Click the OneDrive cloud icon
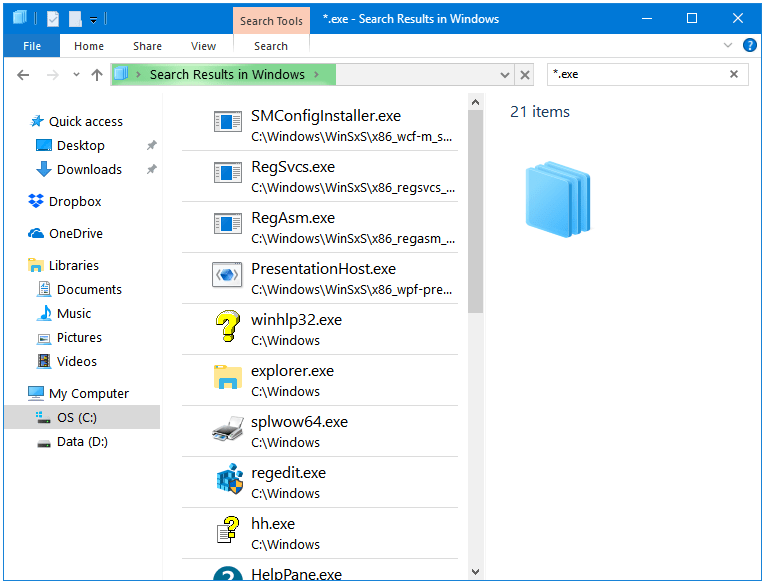Screen dimensions: 765x584 click(x=36, y=233)
